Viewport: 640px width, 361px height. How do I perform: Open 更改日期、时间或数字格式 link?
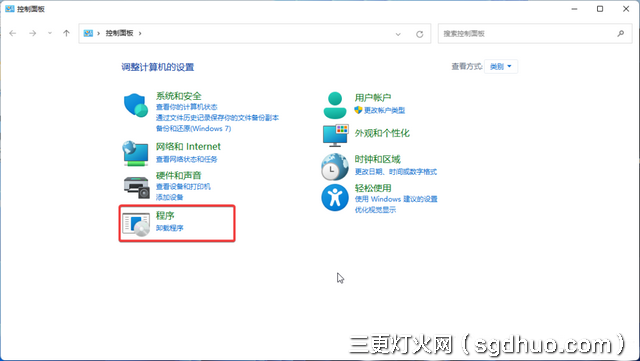click(x=396, y=172)
